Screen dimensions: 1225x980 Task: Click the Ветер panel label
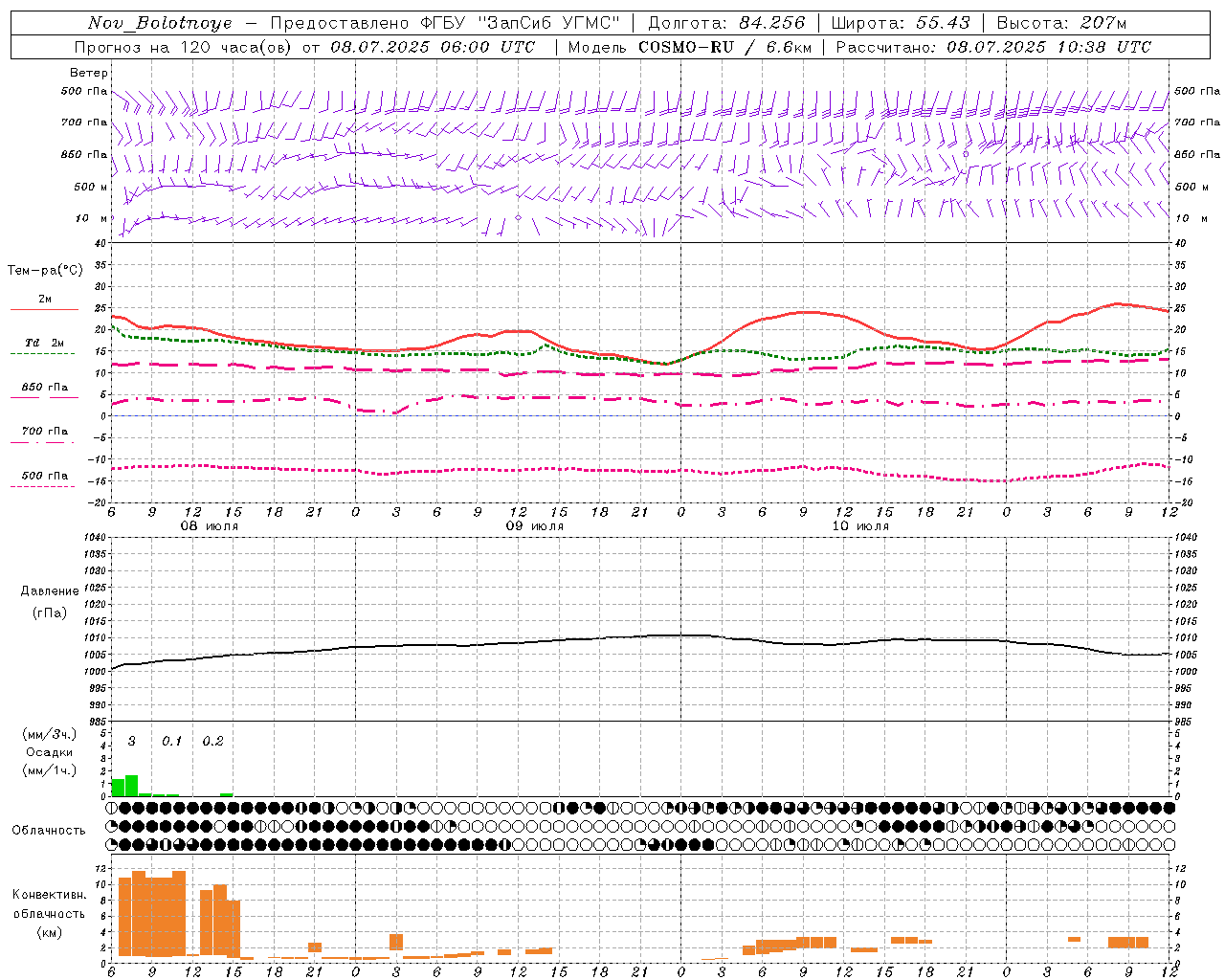click(x=88, y=73)
